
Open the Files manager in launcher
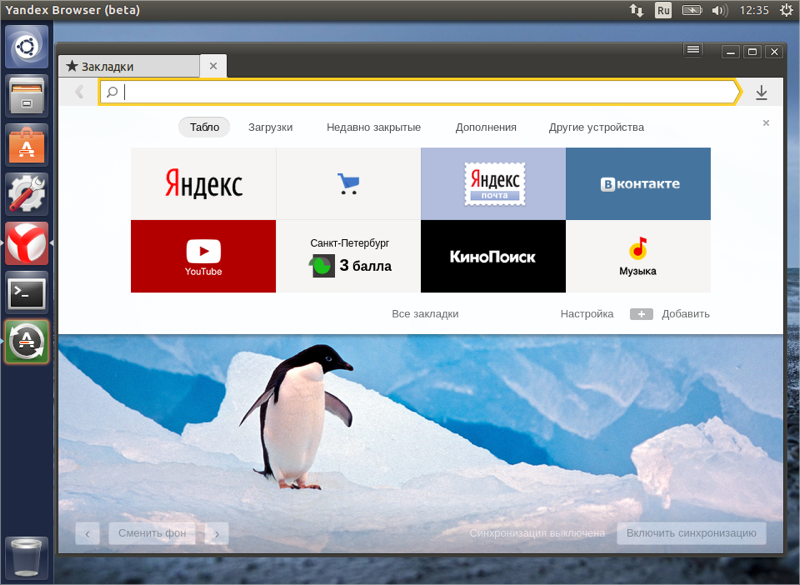27,96
